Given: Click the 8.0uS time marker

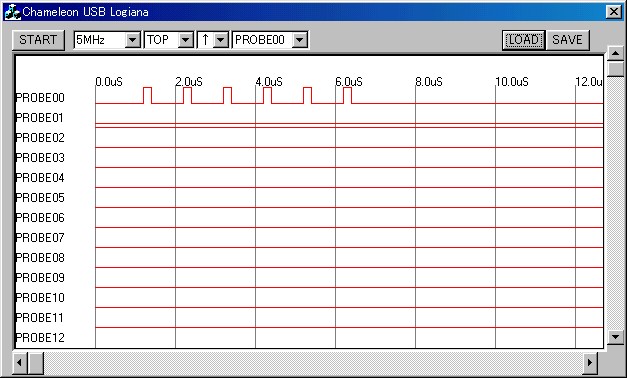Looking at the screenshot, I should (429, 82).
